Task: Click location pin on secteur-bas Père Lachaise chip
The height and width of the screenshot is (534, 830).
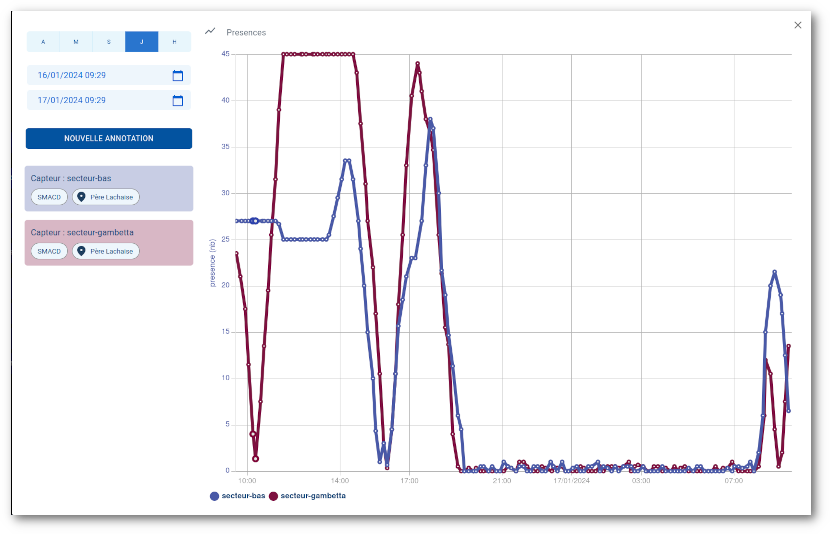Action: [81, 197]
